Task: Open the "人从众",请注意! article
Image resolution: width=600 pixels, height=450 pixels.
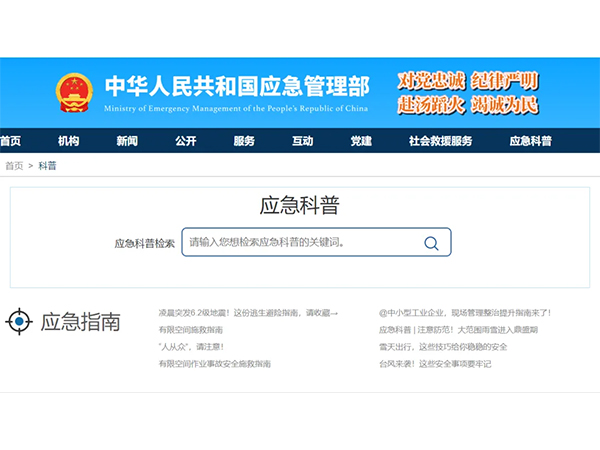Action: 191,347
